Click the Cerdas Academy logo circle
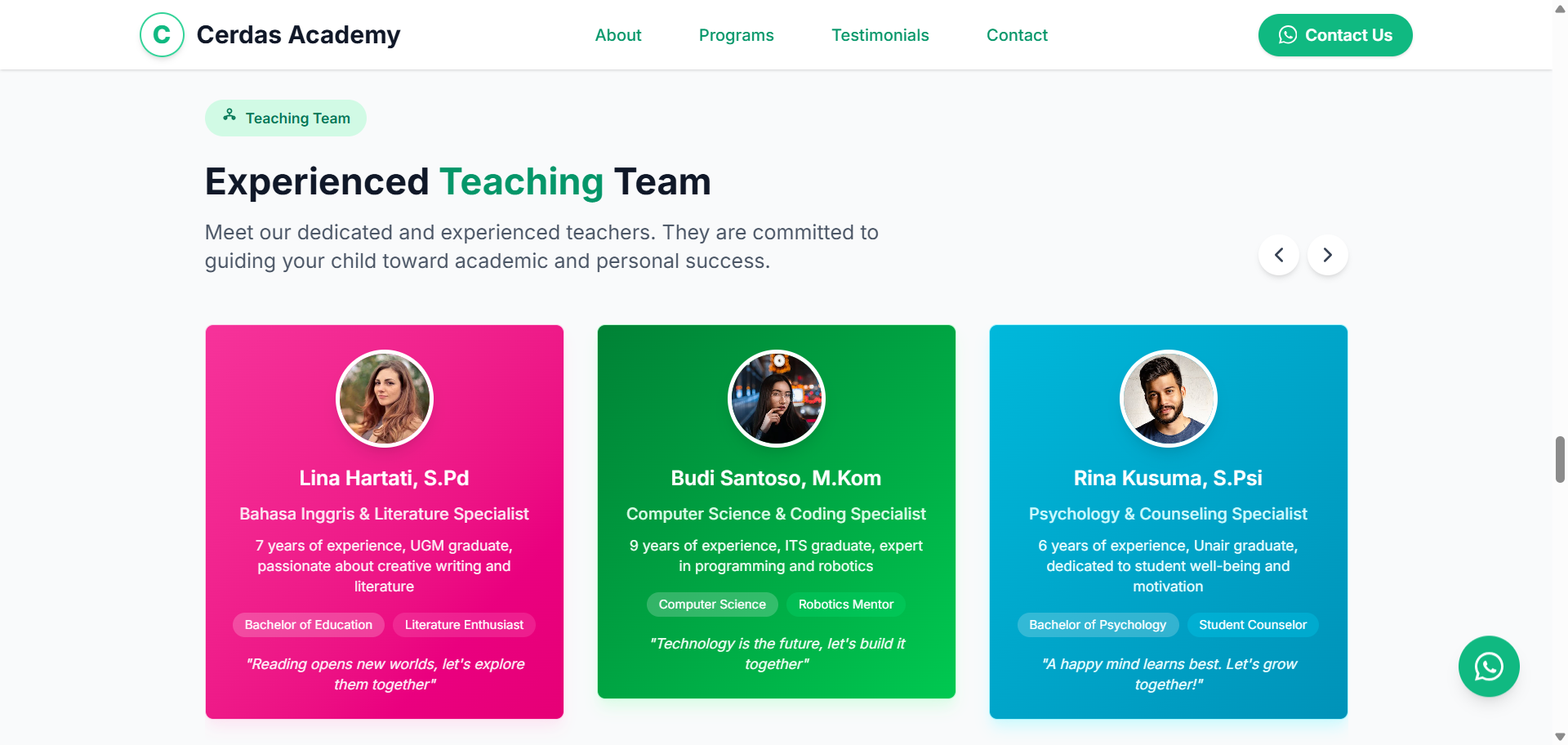1568x745 pixels. (162, 35)
